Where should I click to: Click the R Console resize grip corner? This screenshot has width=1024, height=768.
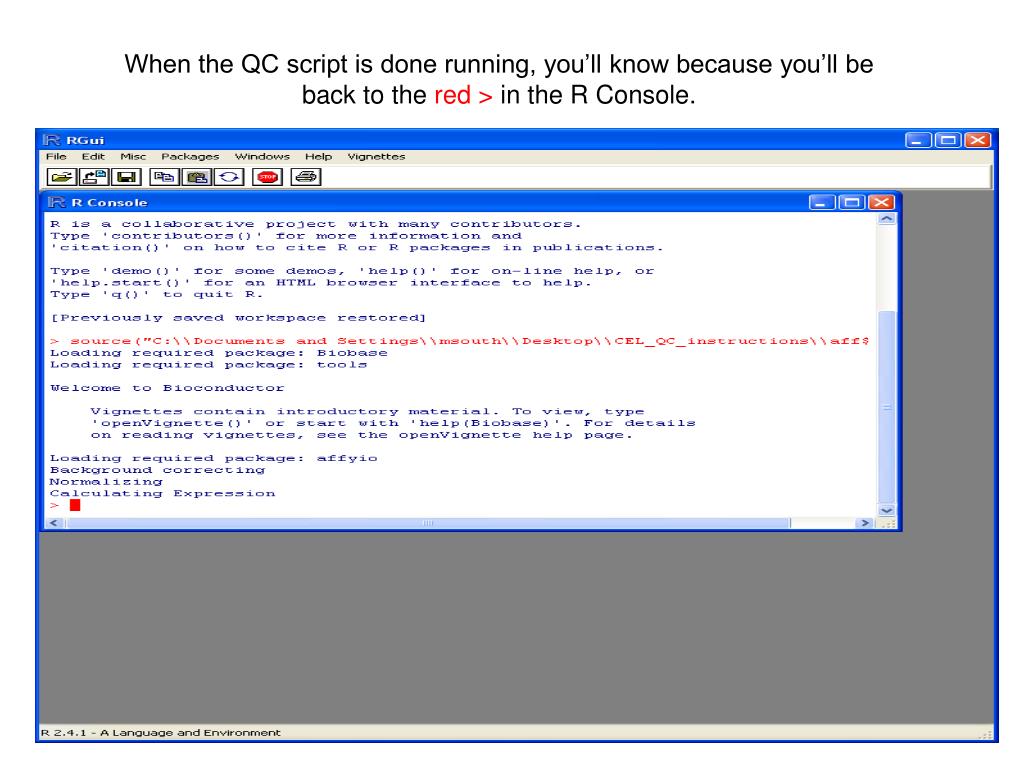(888, 523)
